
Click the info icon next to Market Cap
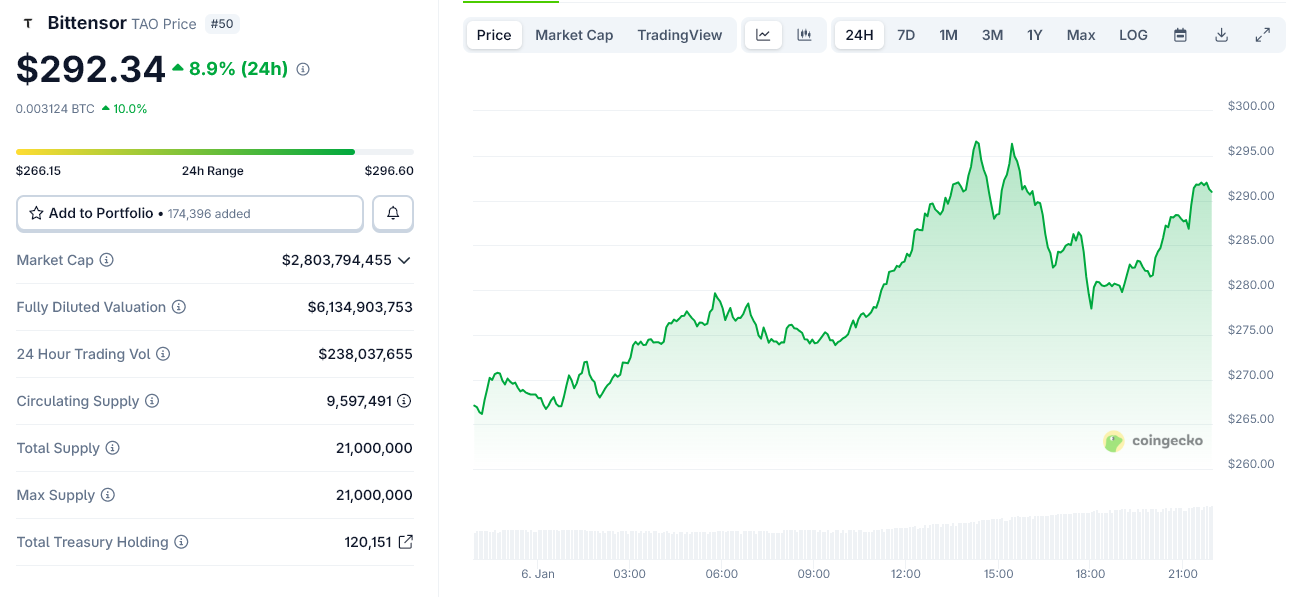tap(108, 260)
